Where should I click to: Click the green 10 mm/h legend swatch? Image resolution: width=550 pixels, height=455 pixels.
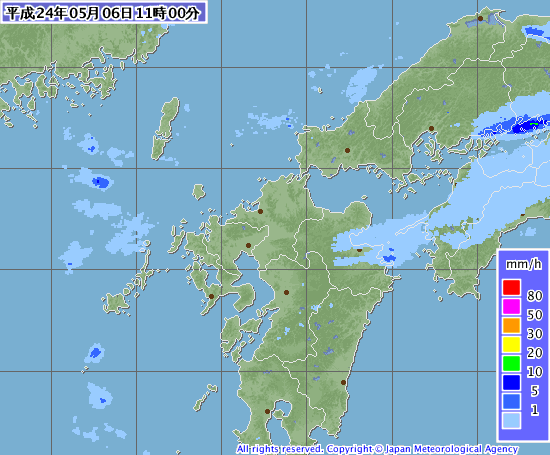pyautogui.click(x=511, y=363)
